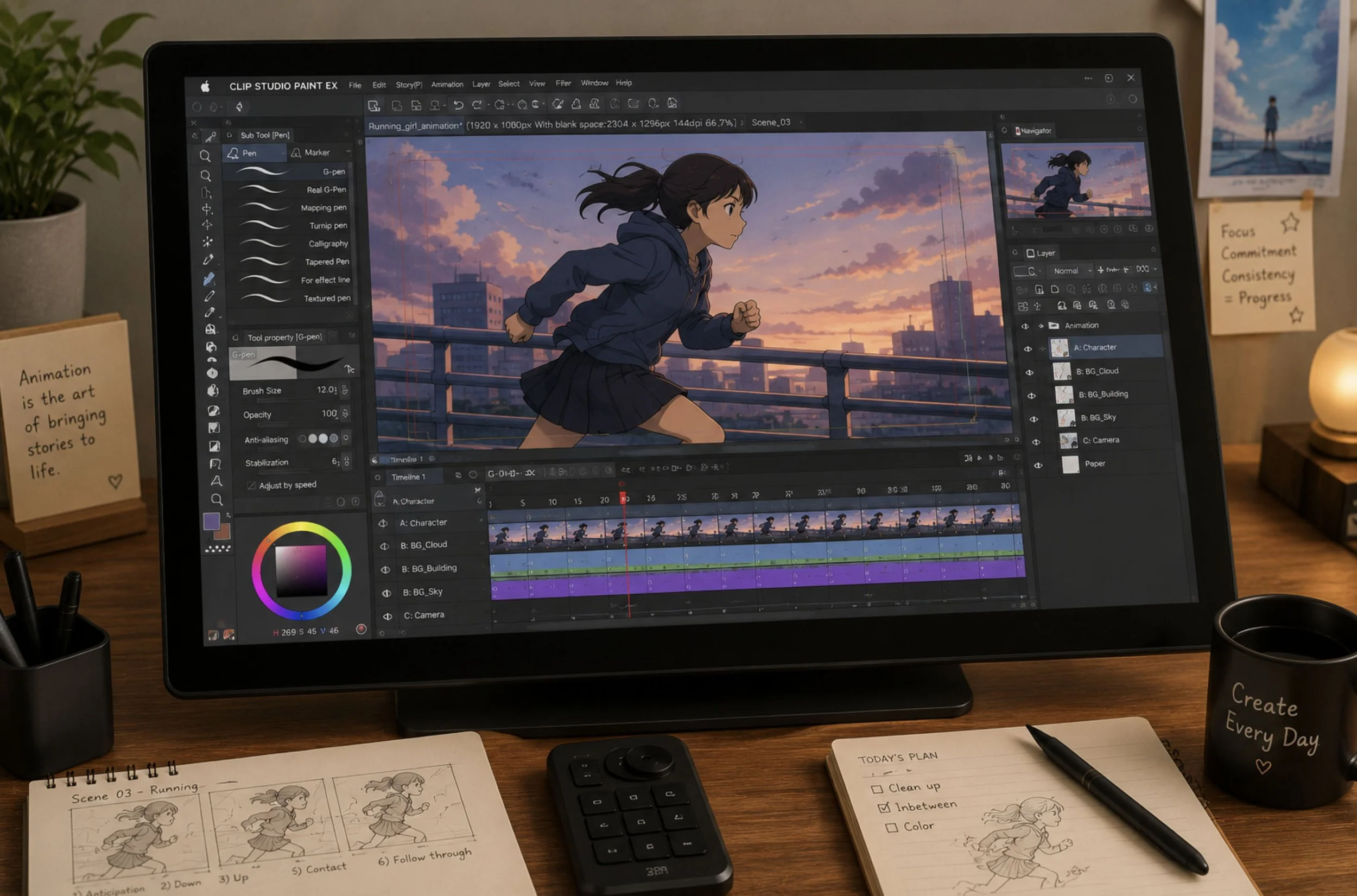This screenshot has width=1357, height=896.
Task: Enable the Adjust by speed checkbox
Action: point(251,486)
